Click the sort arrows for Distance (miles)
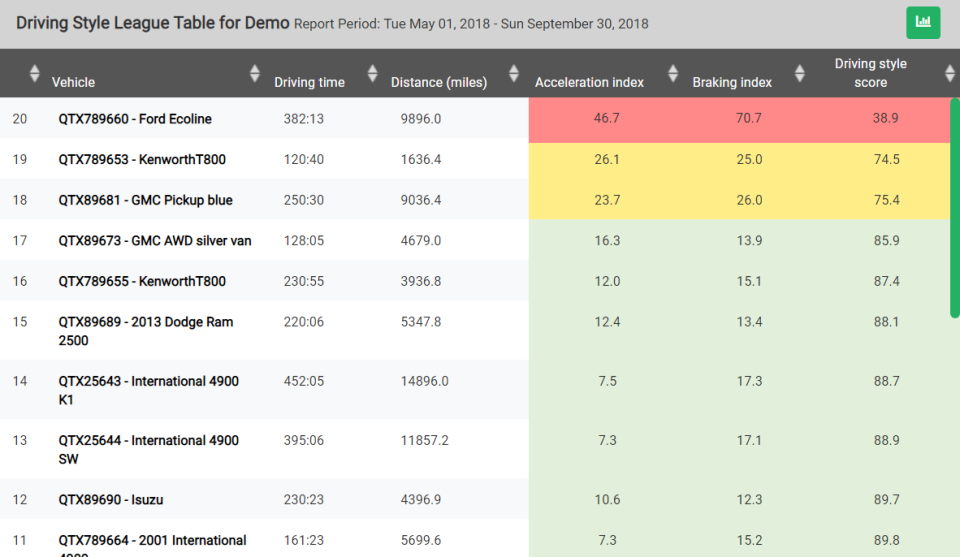 pos(514,73)
